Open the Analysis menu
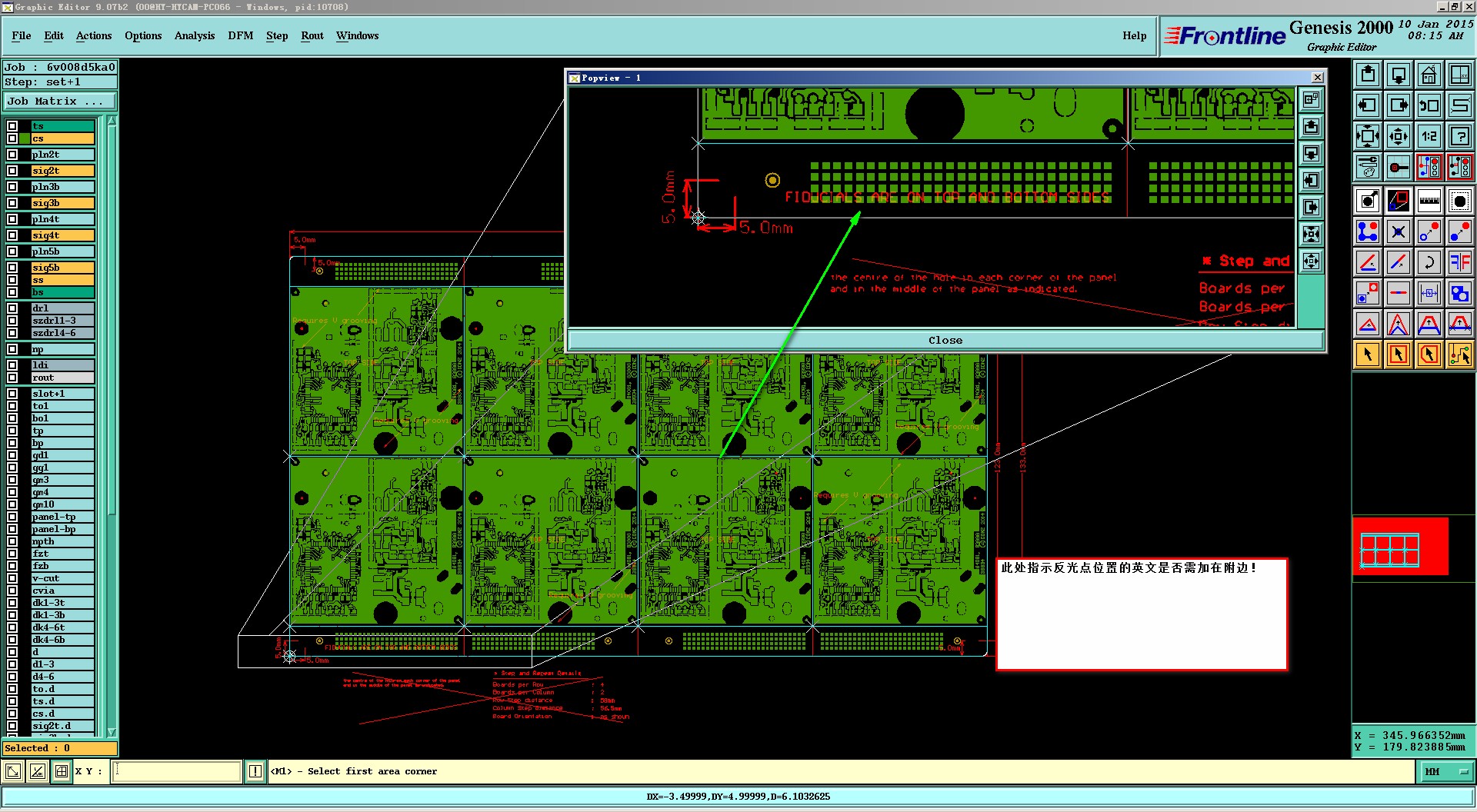1477x812 pixels. click(195, 35)
